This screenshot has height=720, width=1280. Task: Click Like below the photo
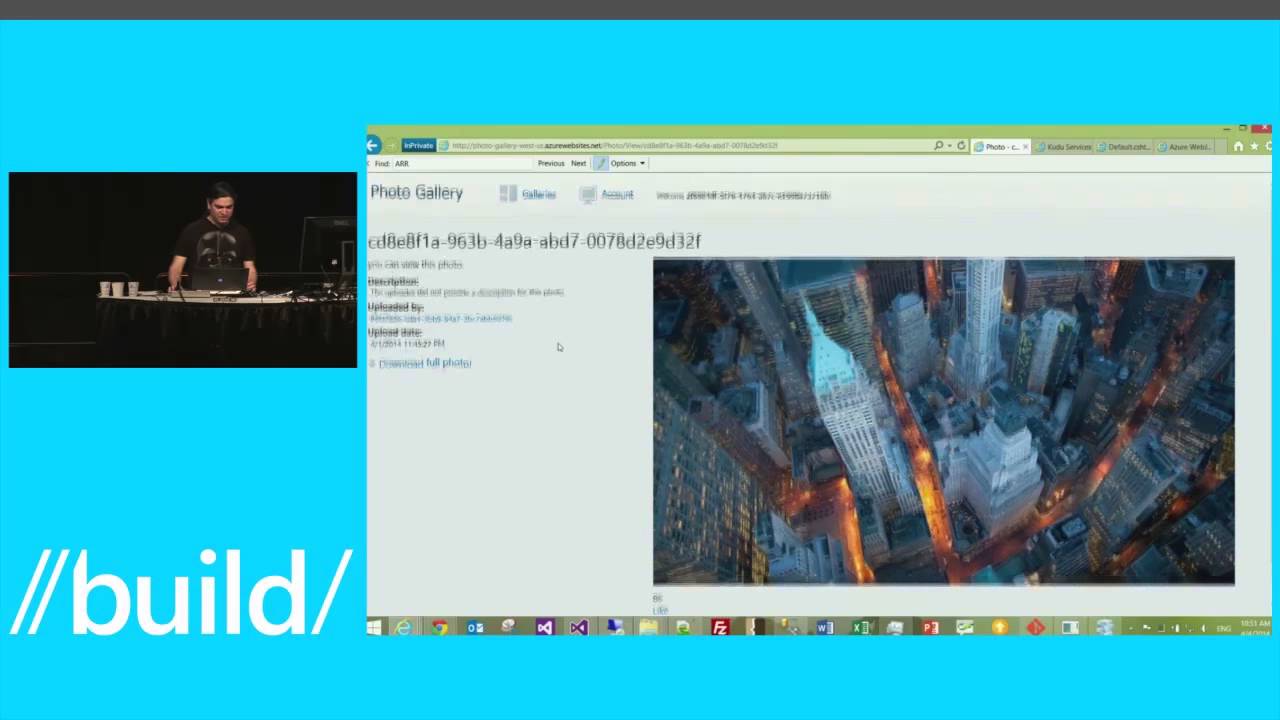tap(659, 610)
